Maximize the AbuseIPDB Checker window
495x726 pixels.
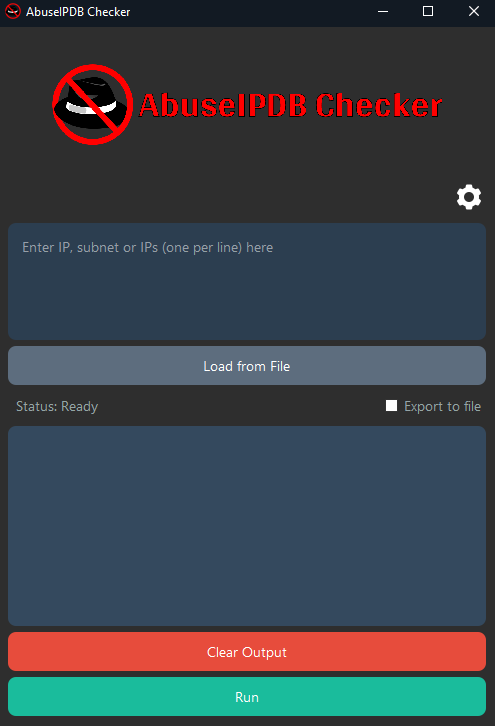[428, 11]
